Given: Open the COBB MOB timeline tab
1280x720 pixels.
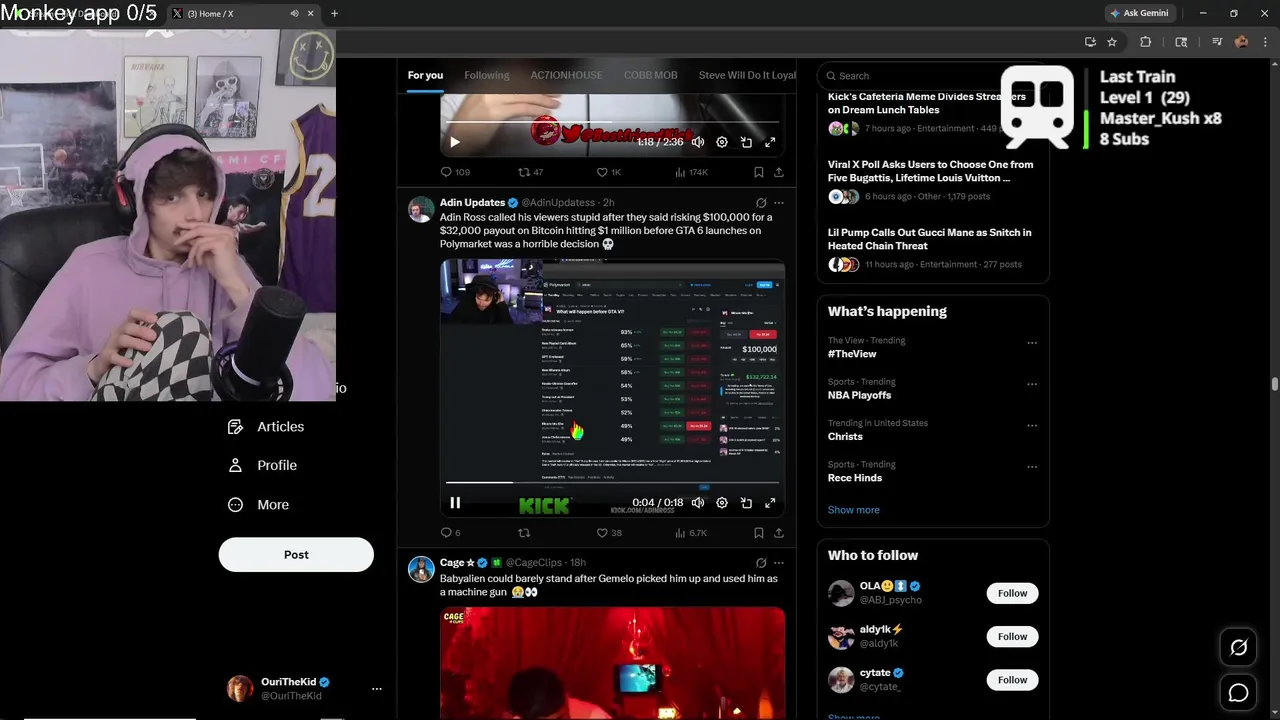Looking at the screenshot, I should point(651,75).
